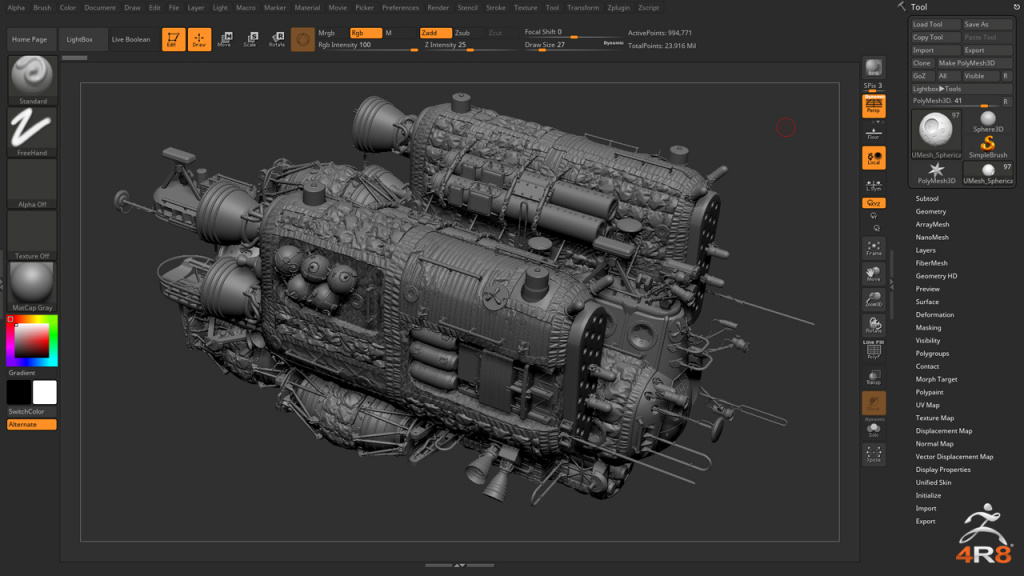Open the Transform menu
The height and width of the screenshot is (576, 1024).
pos(583,8)
